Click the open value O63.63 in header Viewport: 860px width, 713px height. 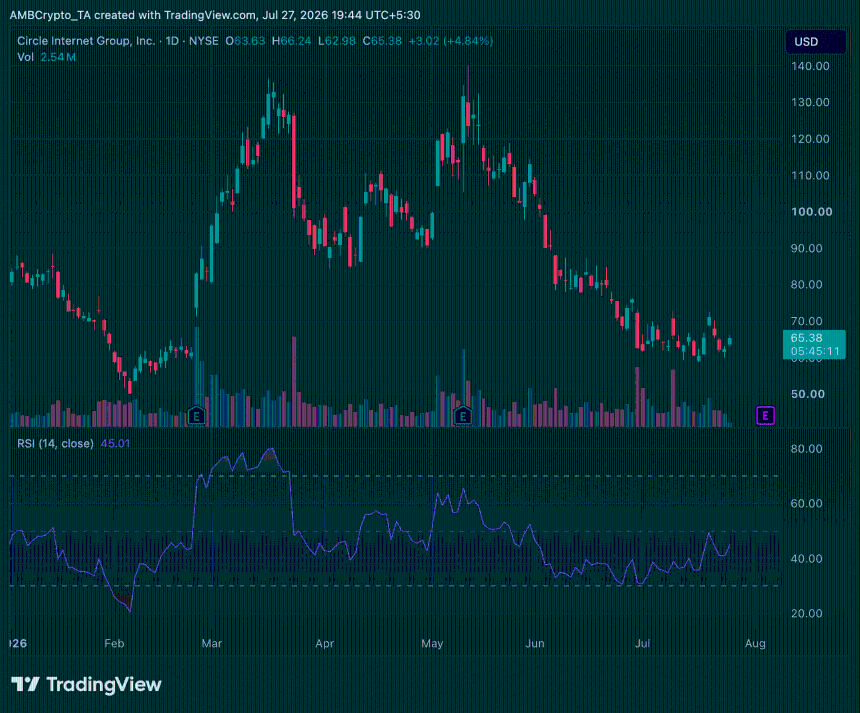click(245, 41)
